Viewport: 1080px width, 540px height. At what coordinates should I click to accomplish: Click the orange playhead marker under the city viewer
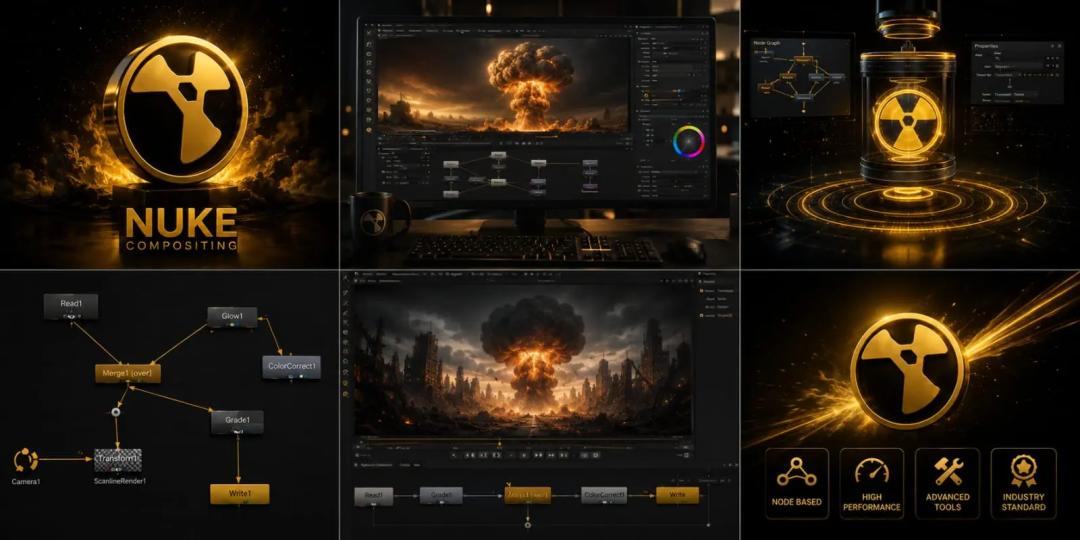pyautogui.click(x=499, y=442)
